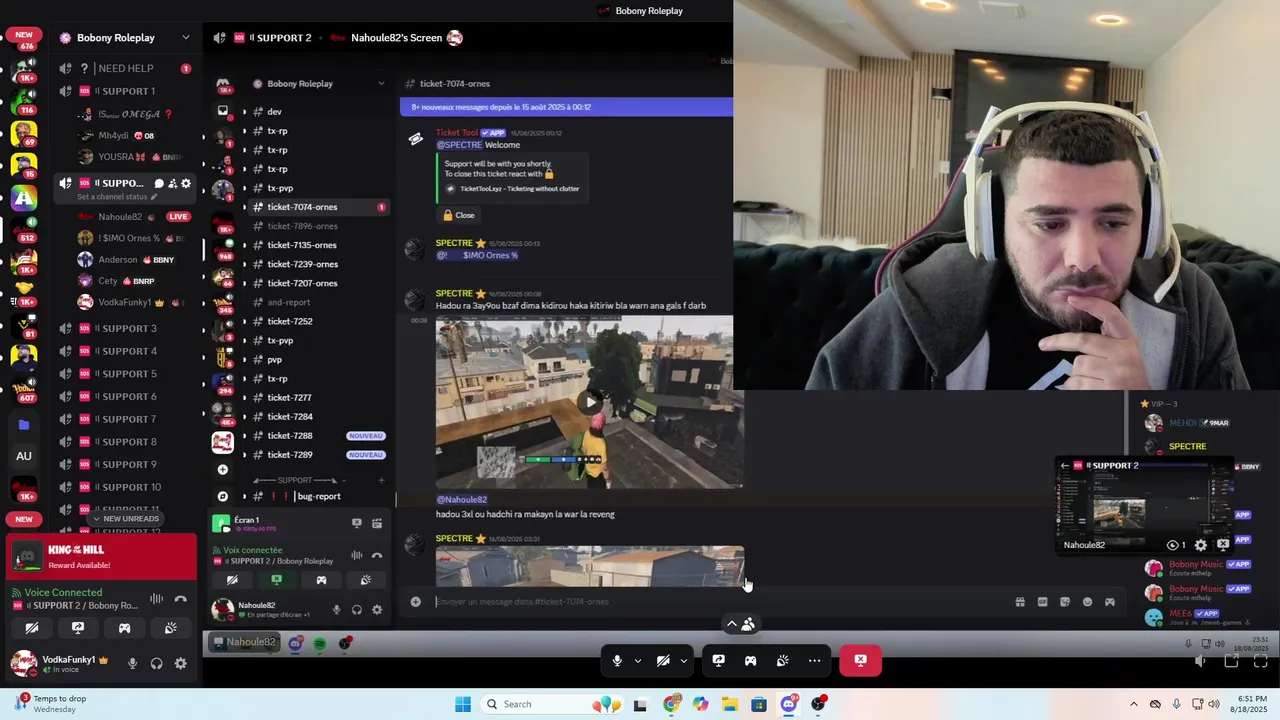Join SUPPORT 3 voice channel
Image resolution: width=1280 pixels, height=720 pixels.
pos(124,328)
